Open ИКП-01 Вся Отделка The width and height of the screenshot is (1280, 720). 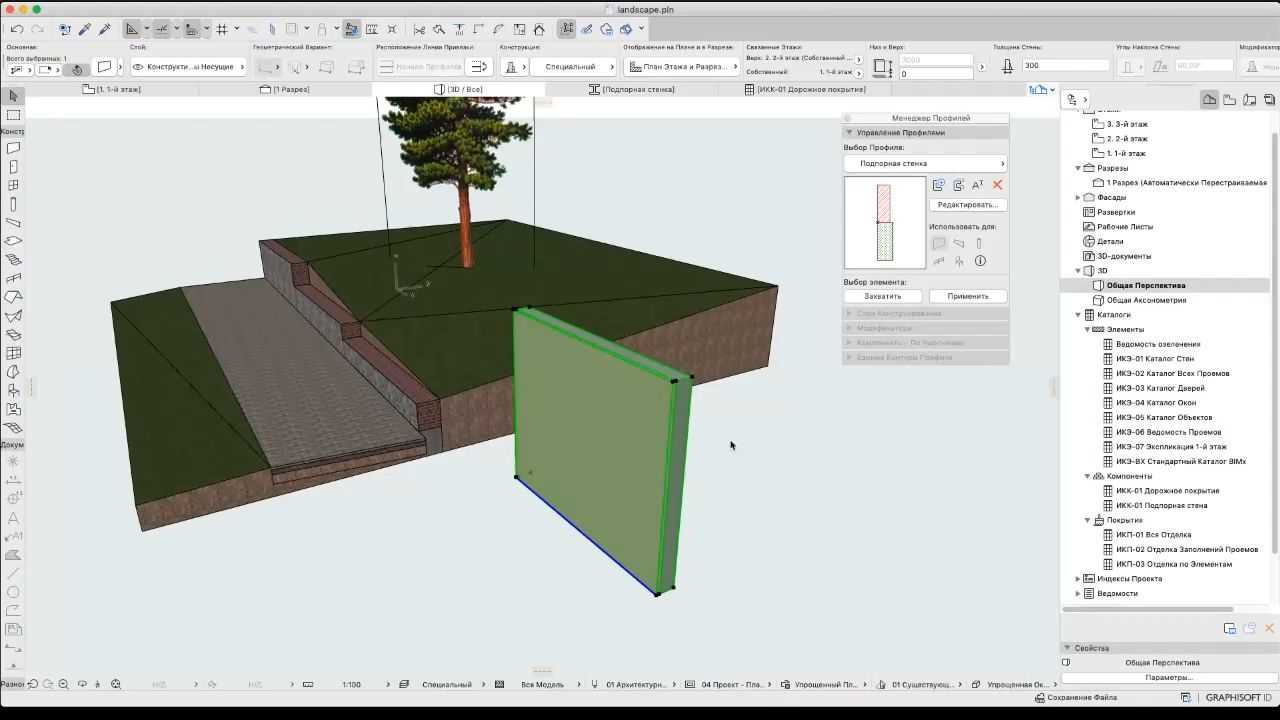click(1153, 535)
